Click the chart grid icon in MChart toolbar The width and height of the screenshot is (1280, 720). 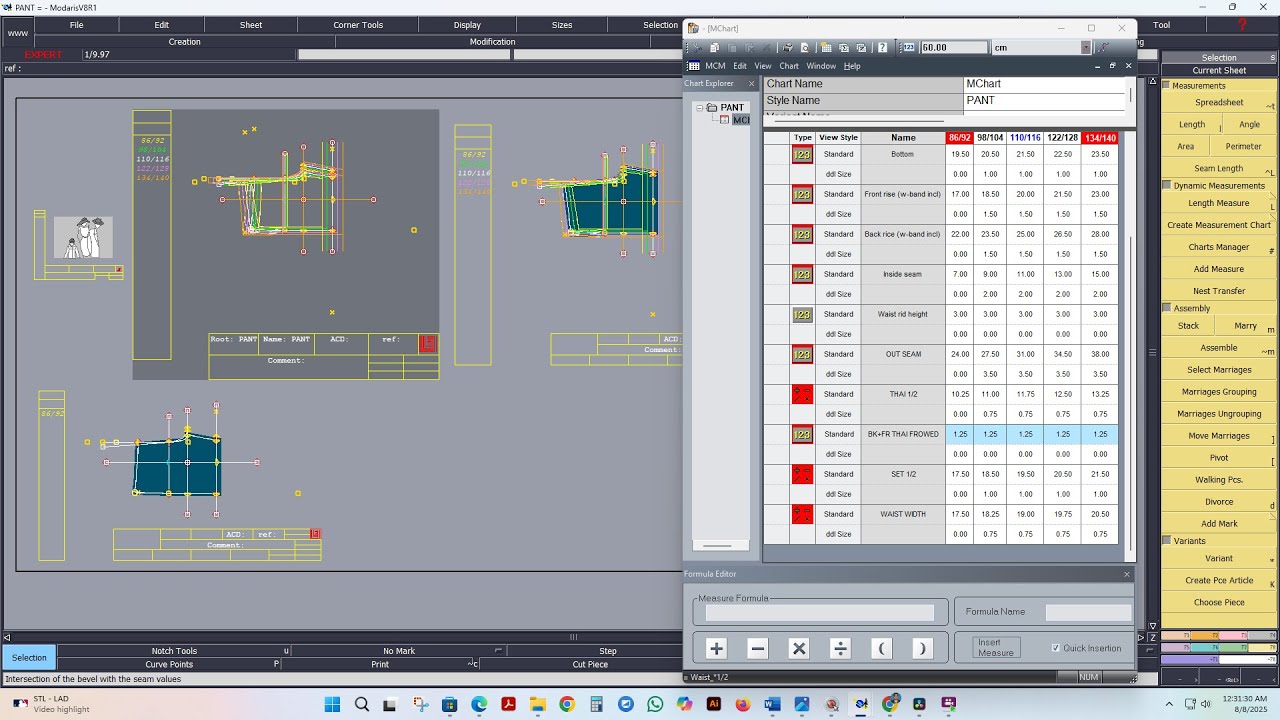click(x=826, y=47)
